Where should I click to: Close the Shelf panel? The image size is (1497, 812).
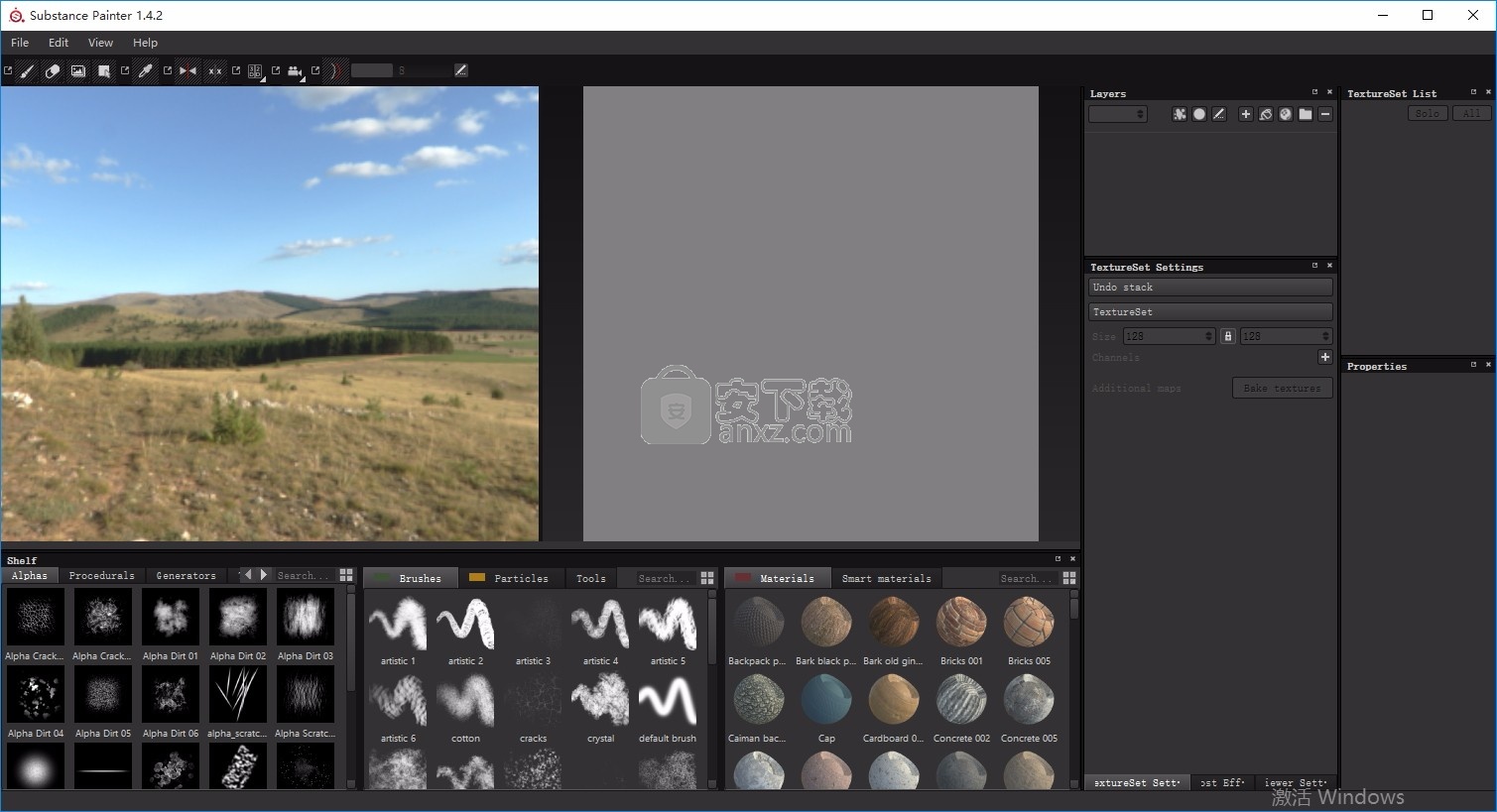1072,559
